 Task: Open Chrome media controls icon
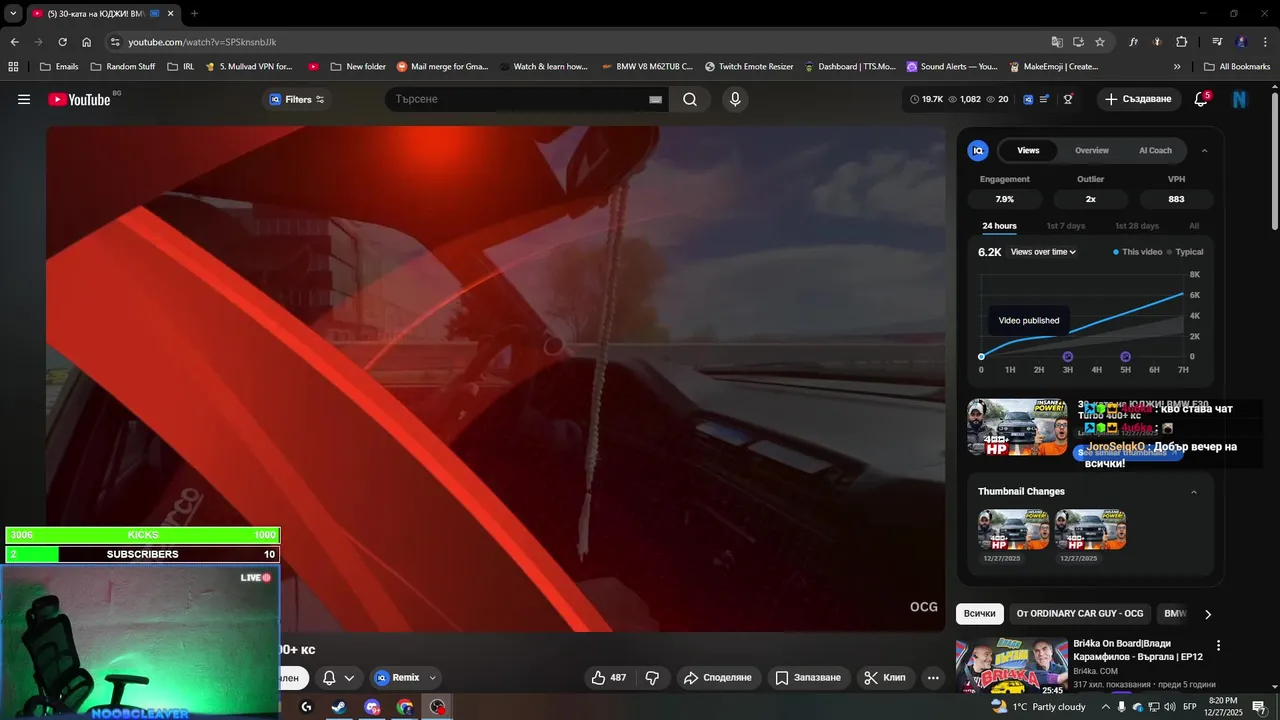(x=1217, y=42)
